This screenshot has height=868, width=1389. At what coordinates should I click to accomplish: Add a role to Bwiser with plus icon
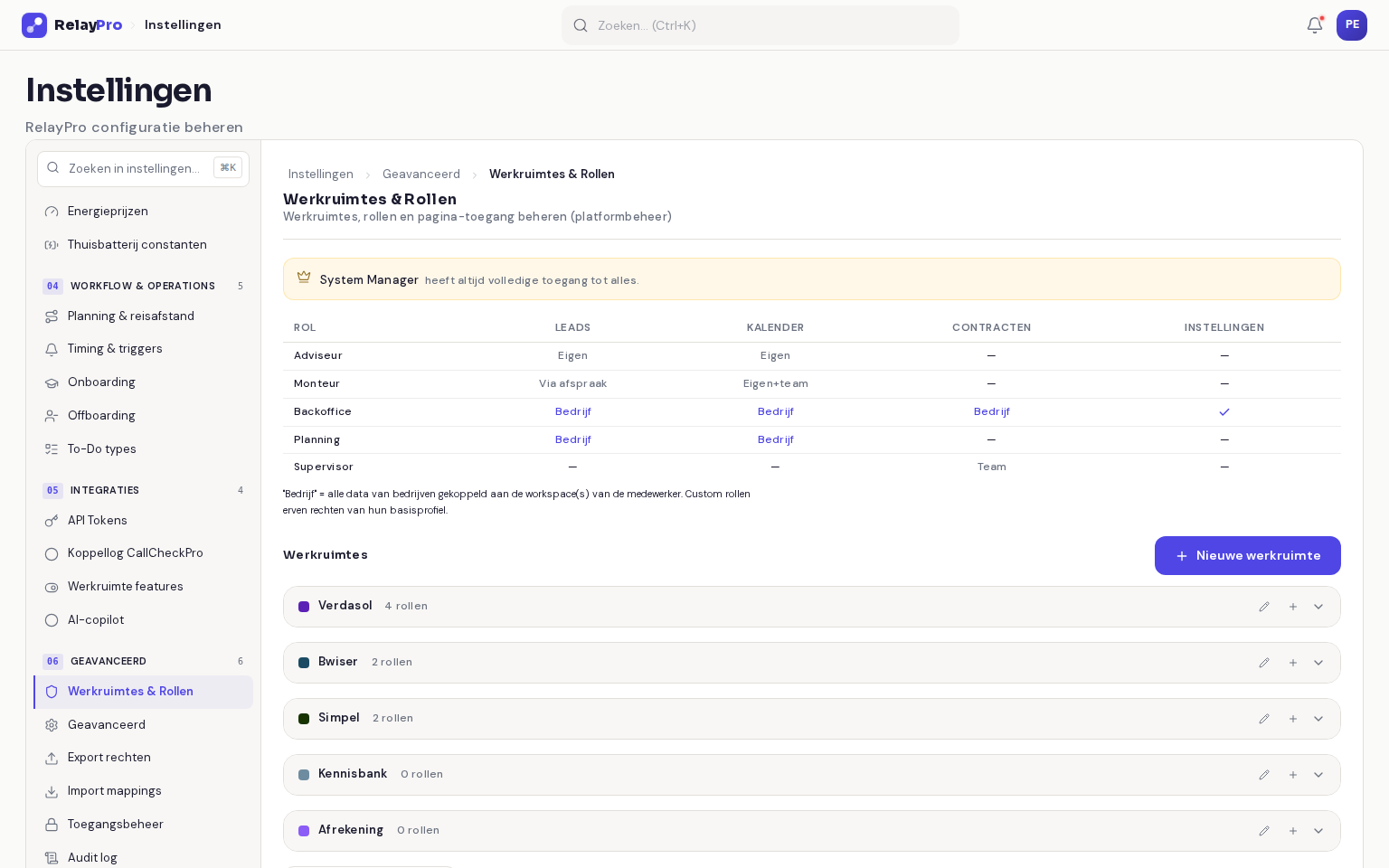(x=1293, y=663)
